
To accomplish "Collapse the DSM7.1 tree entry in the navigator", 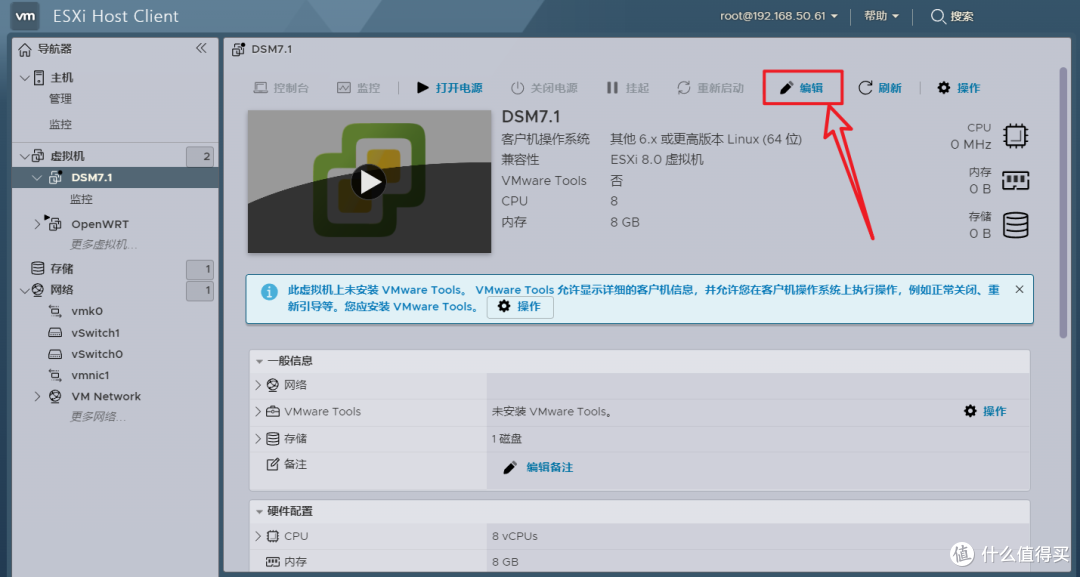I will point(34,176).
